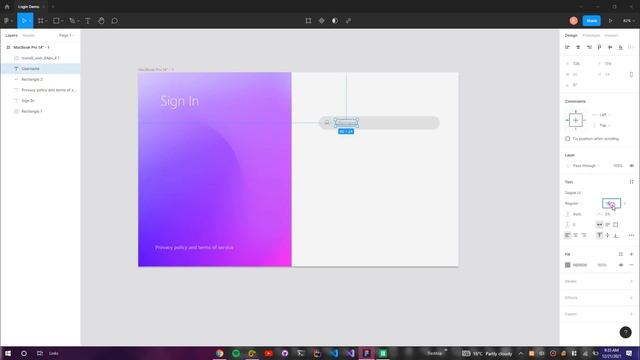Screen dimensions: 640x360
Task: Select the Comment tool
Action: [115, 21]
